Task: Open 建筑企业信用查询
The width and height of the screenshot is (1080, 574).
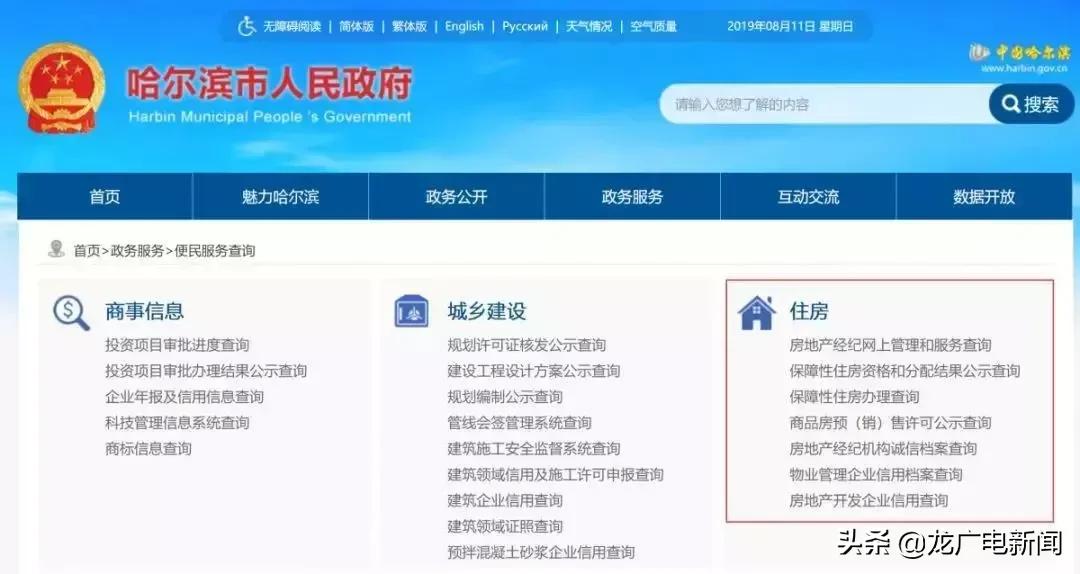Action: point(505,500)
